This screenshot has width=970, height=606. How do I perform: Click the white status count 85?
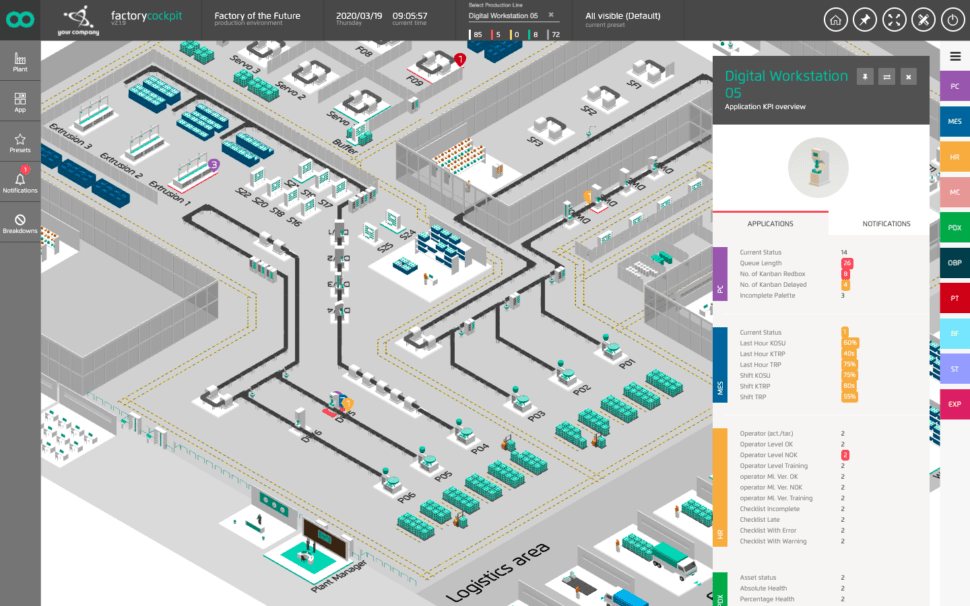476,35
